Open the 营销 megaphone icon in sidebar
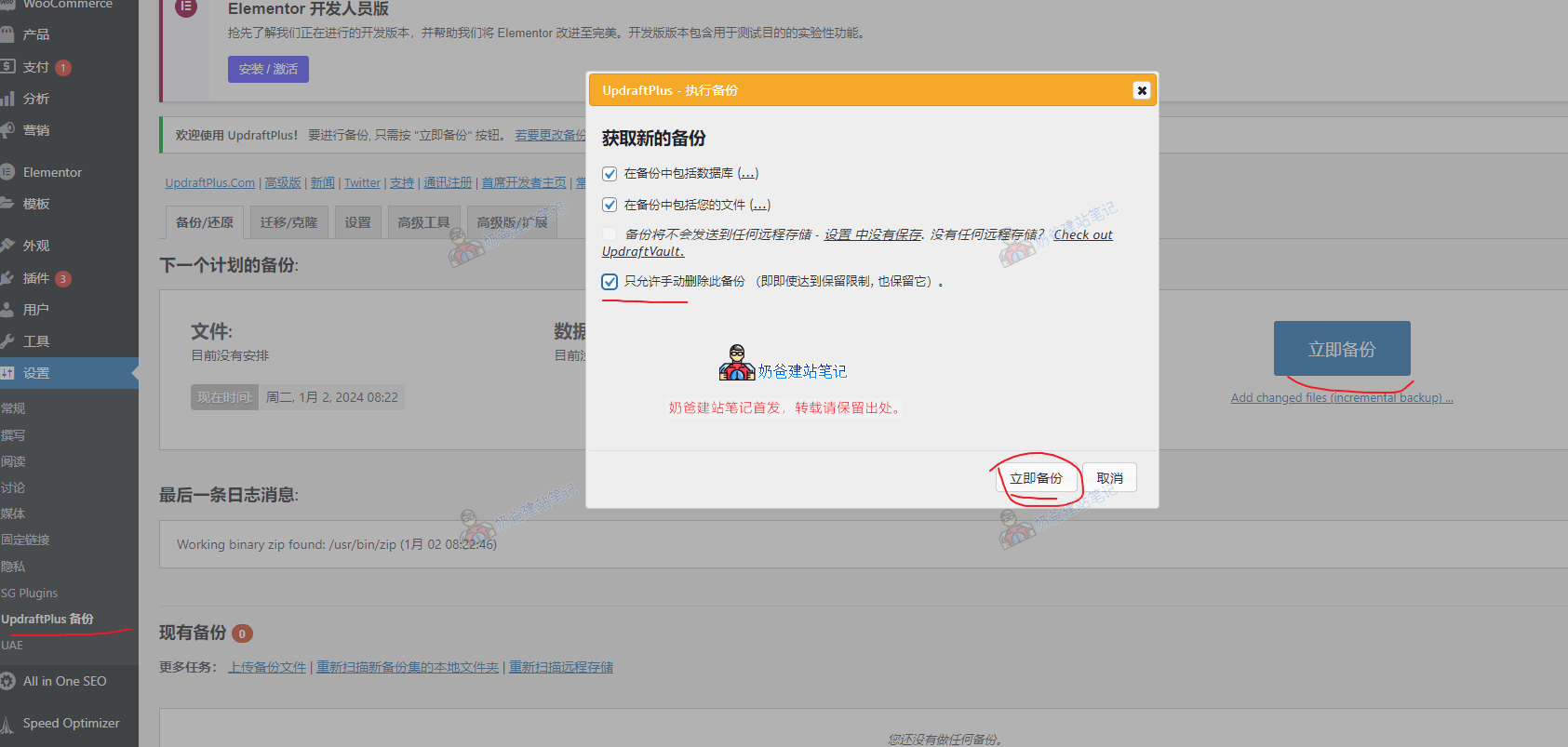1568x747 pixels. pyautogui.click(x=7, y=130)
